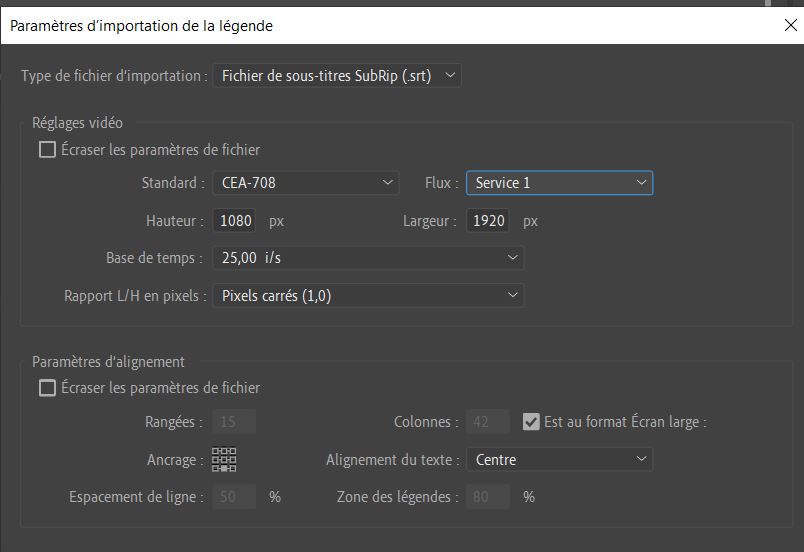Click the Réglages vidéo section label
The width and height of the screenshot is (804, 552).
pyautogui.click(x=77, y=123)
